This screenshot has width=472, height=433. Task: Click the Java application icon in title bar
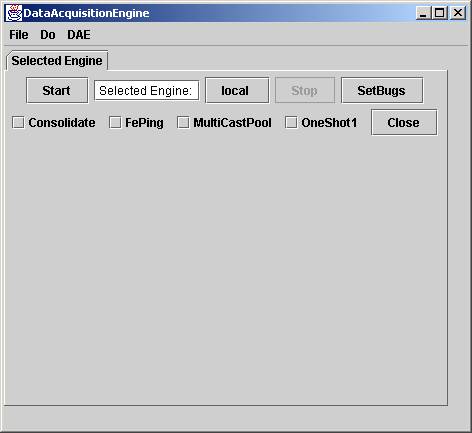14,13
